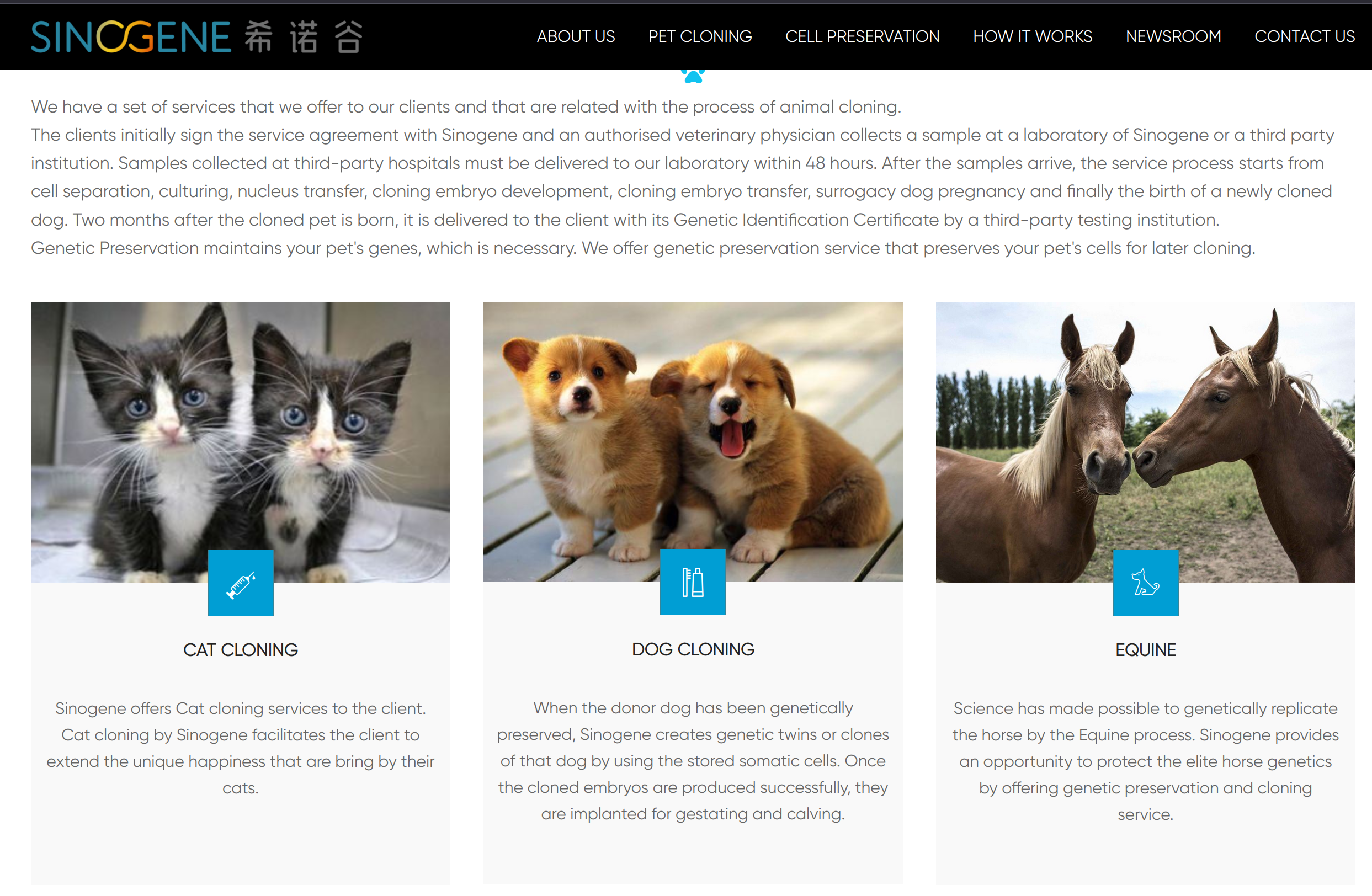Viewport: 1372px width, 896px height.
Task: Click the equine description paragraph
Action: click(1145, 761)
